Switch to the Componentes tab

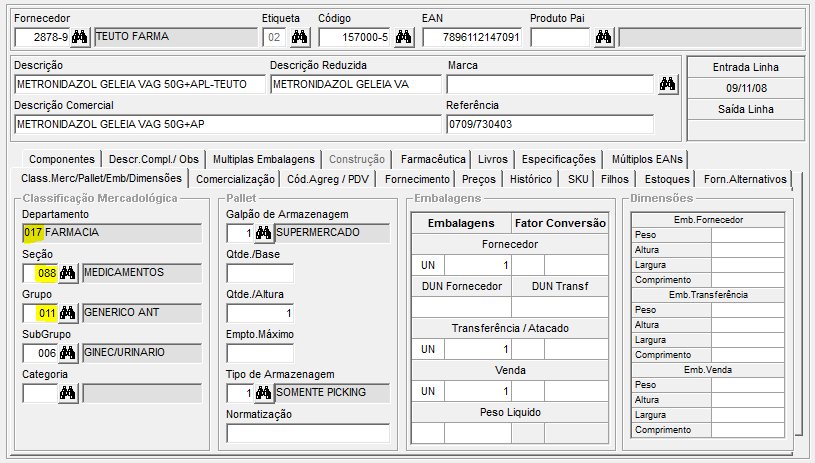point(62,159)
